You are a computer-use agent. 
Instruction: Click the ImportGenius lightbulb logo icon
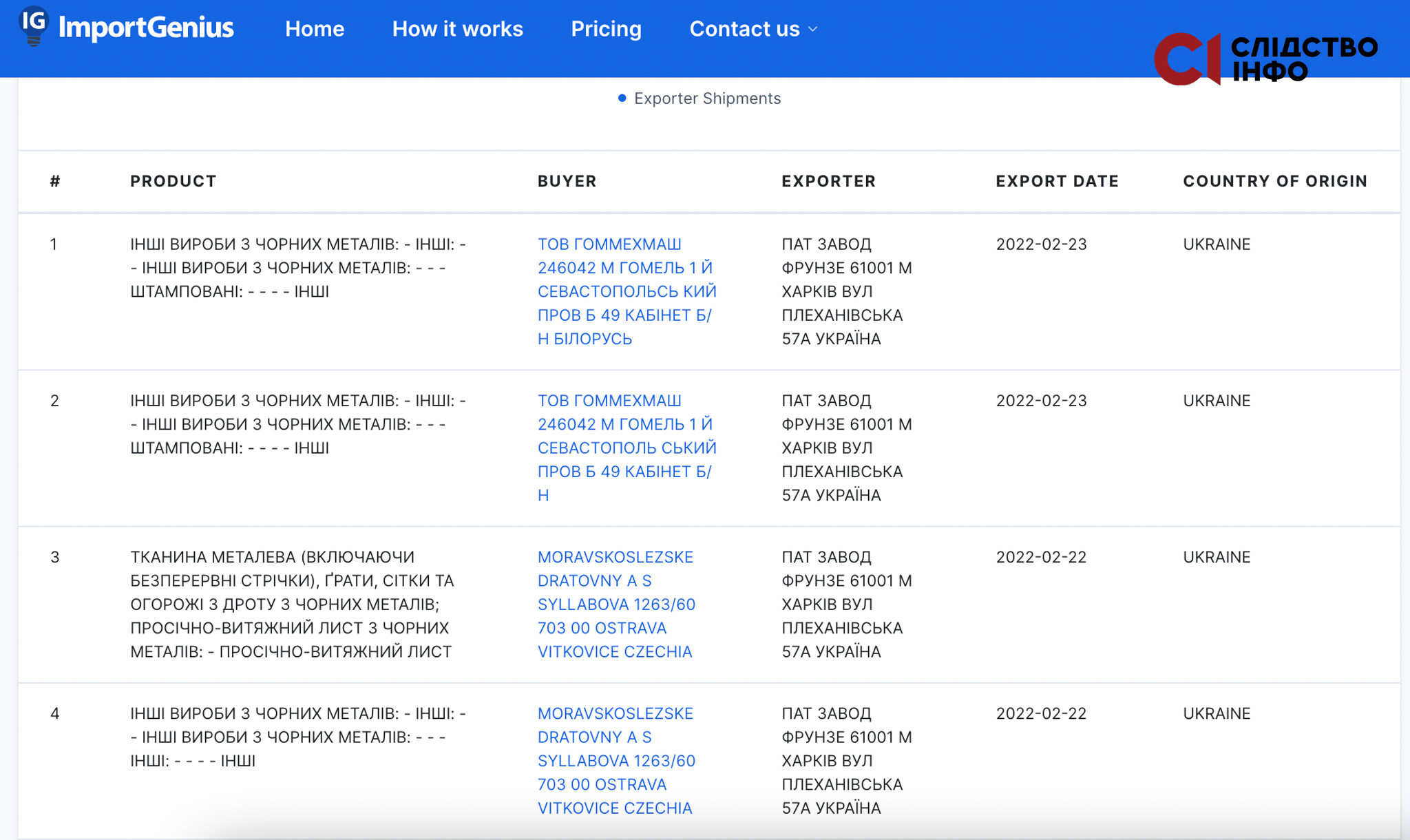pos(33,26)
